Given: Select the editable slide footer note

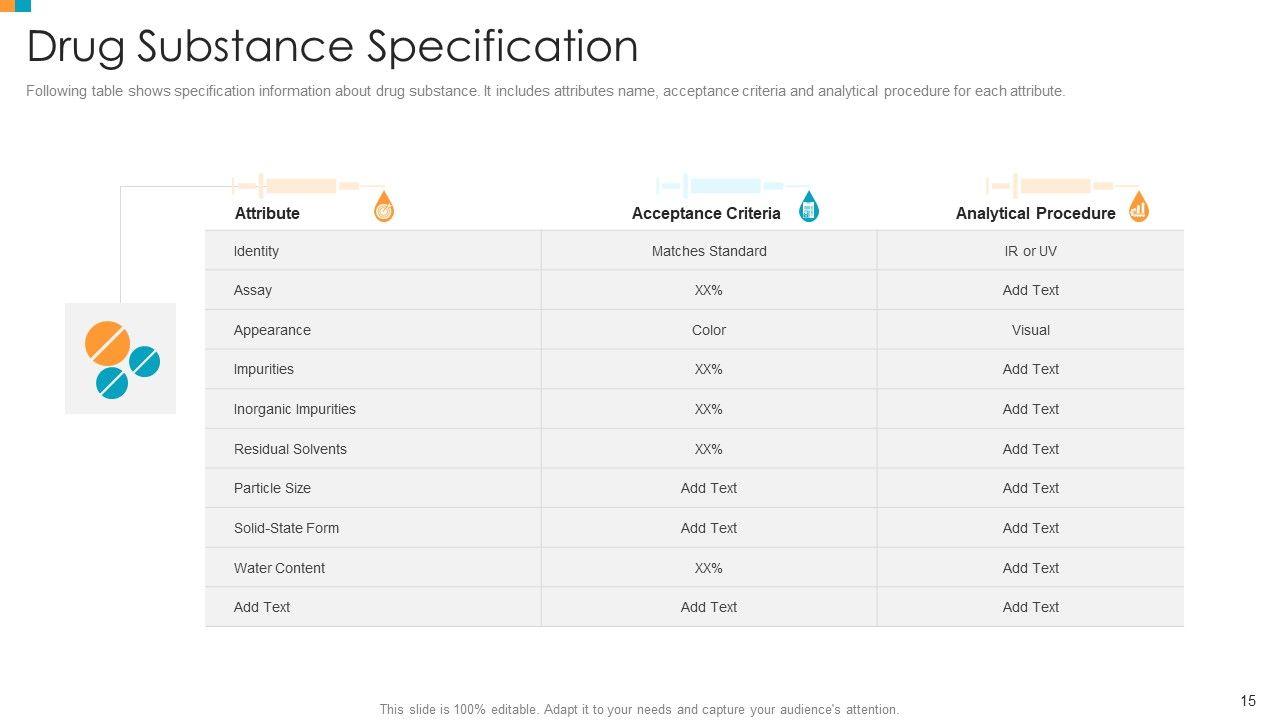Looking at the screenshot, I should coord(639,710).
